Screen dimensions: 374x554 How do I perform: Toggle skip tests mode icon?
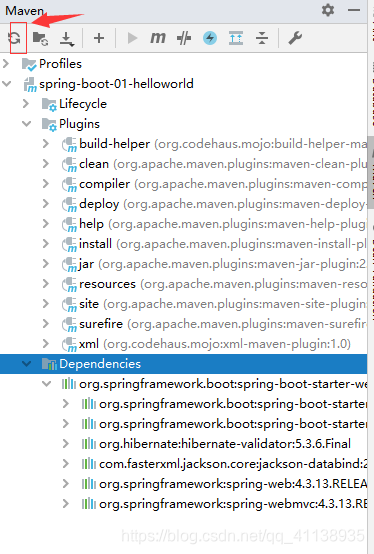pyautogui.click(x=184, y=38)
